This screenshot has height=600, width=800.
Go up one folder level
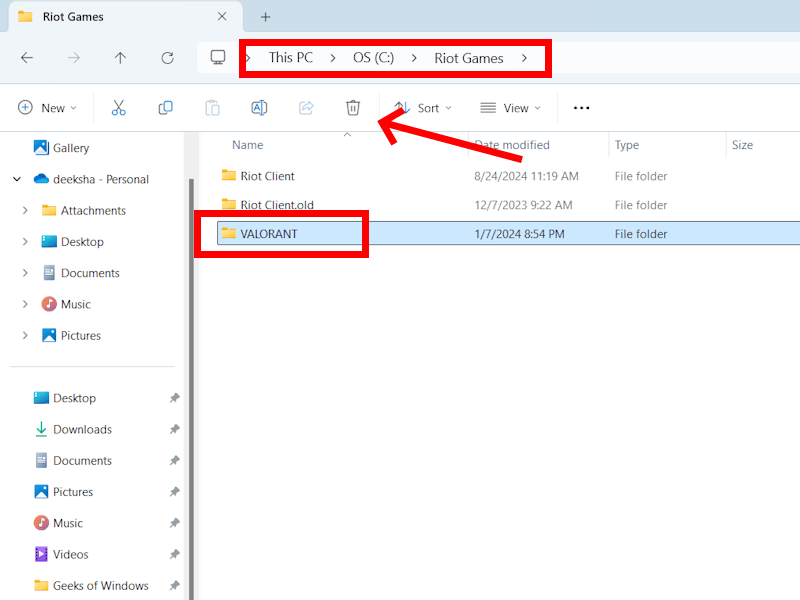120,57
